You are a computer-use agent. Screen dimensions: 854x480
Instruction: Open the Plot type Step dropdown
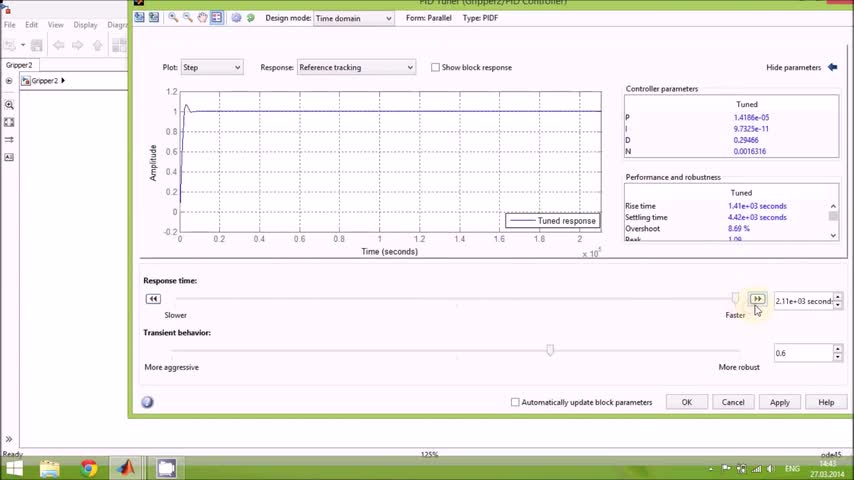pyautogui.click(x=212, y=67)
